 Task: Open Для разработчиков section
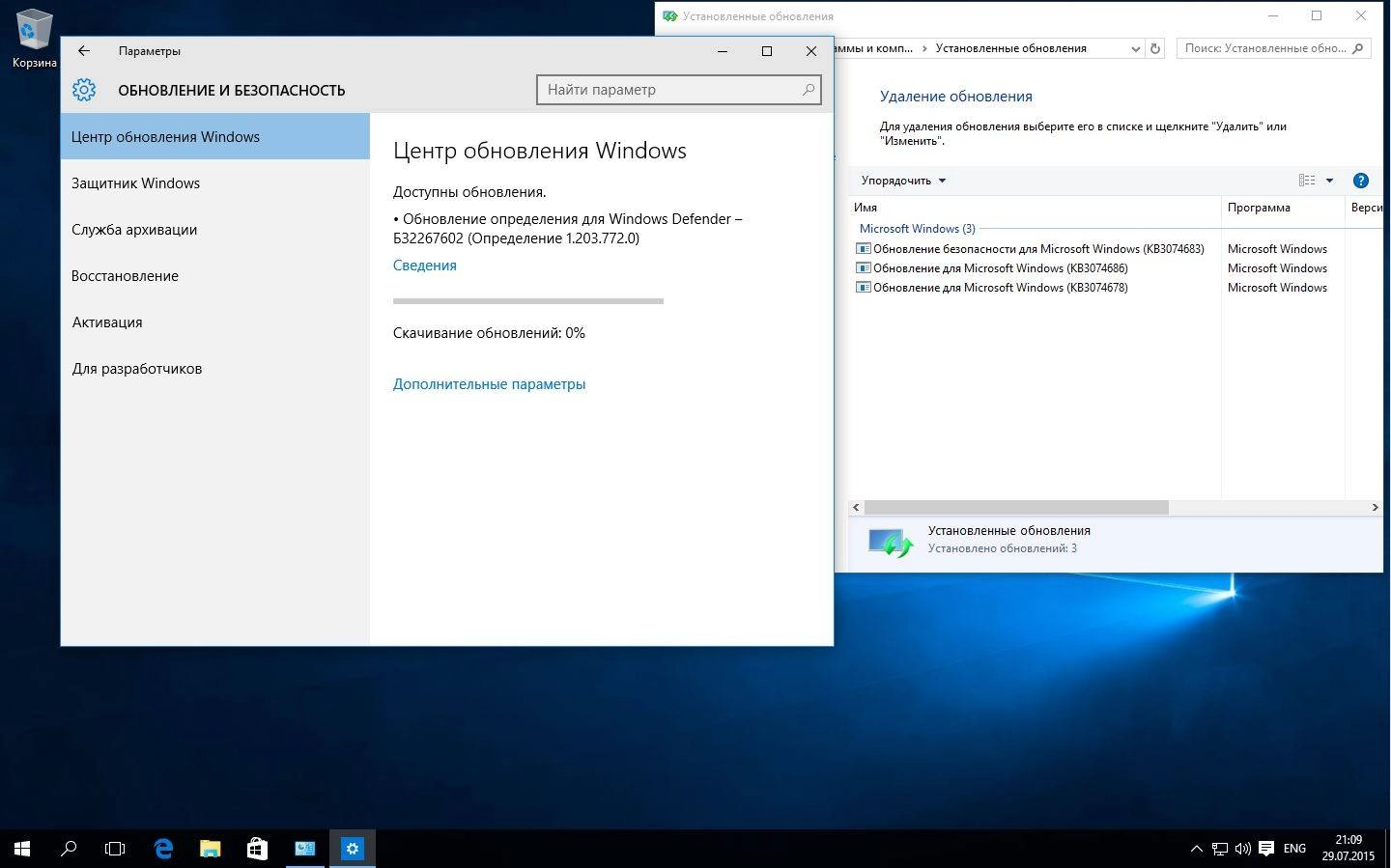(215, 368)
